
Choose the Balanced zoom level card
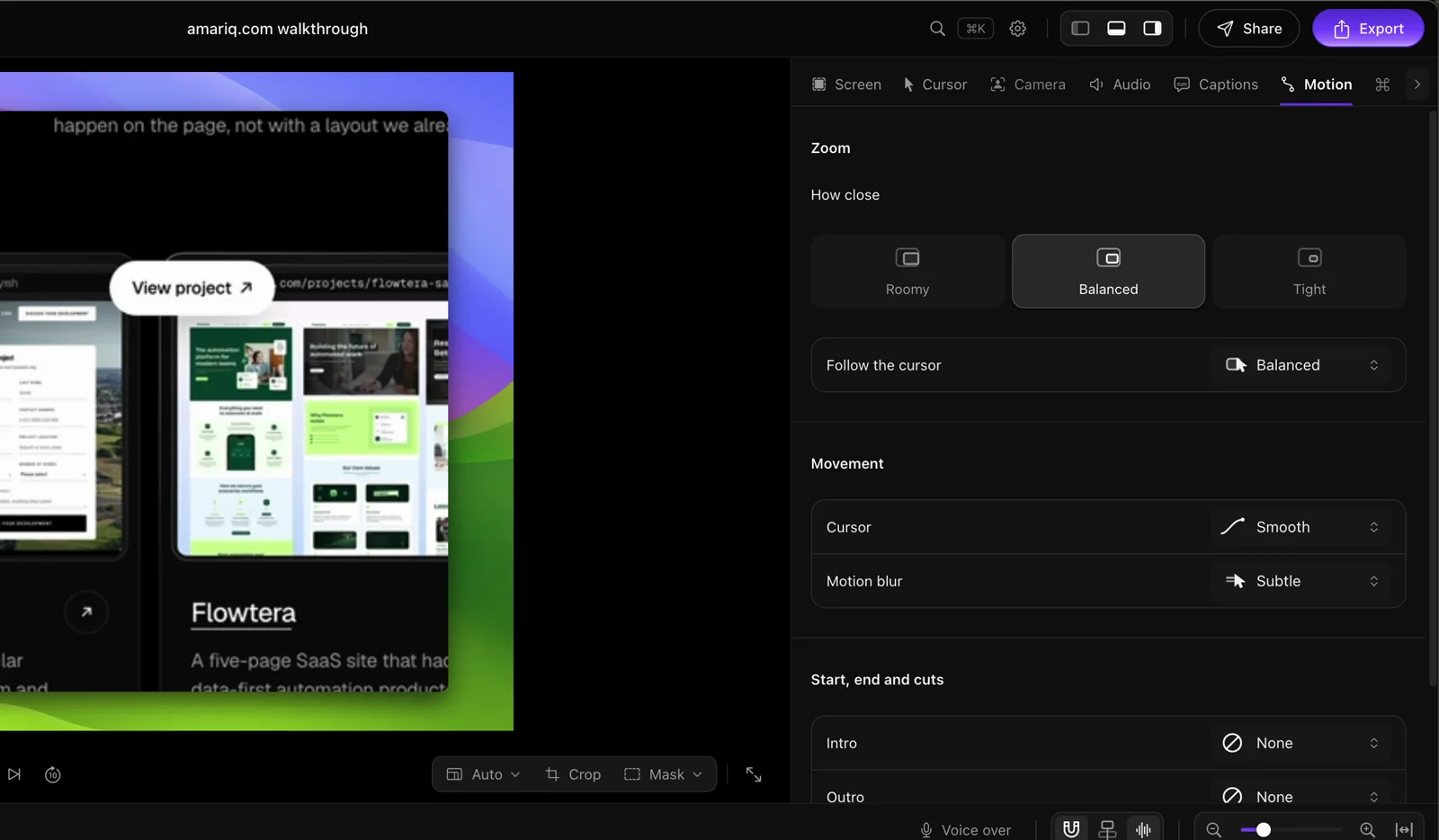(1108, 272)
